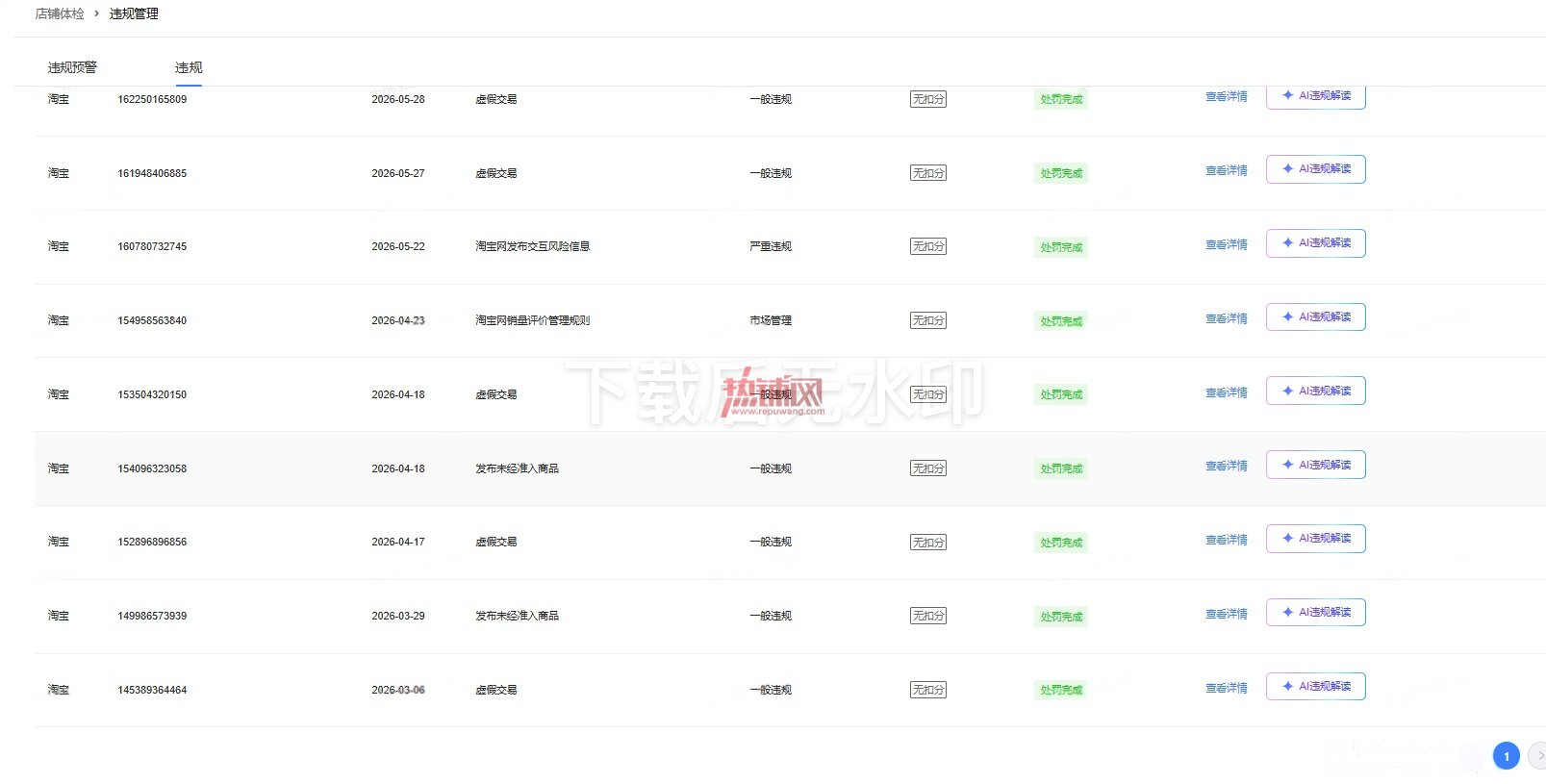View 查看详情 for the 2026-03-06 record
Viewport: 1546px width, 784px height.
tap(1227, 688)
